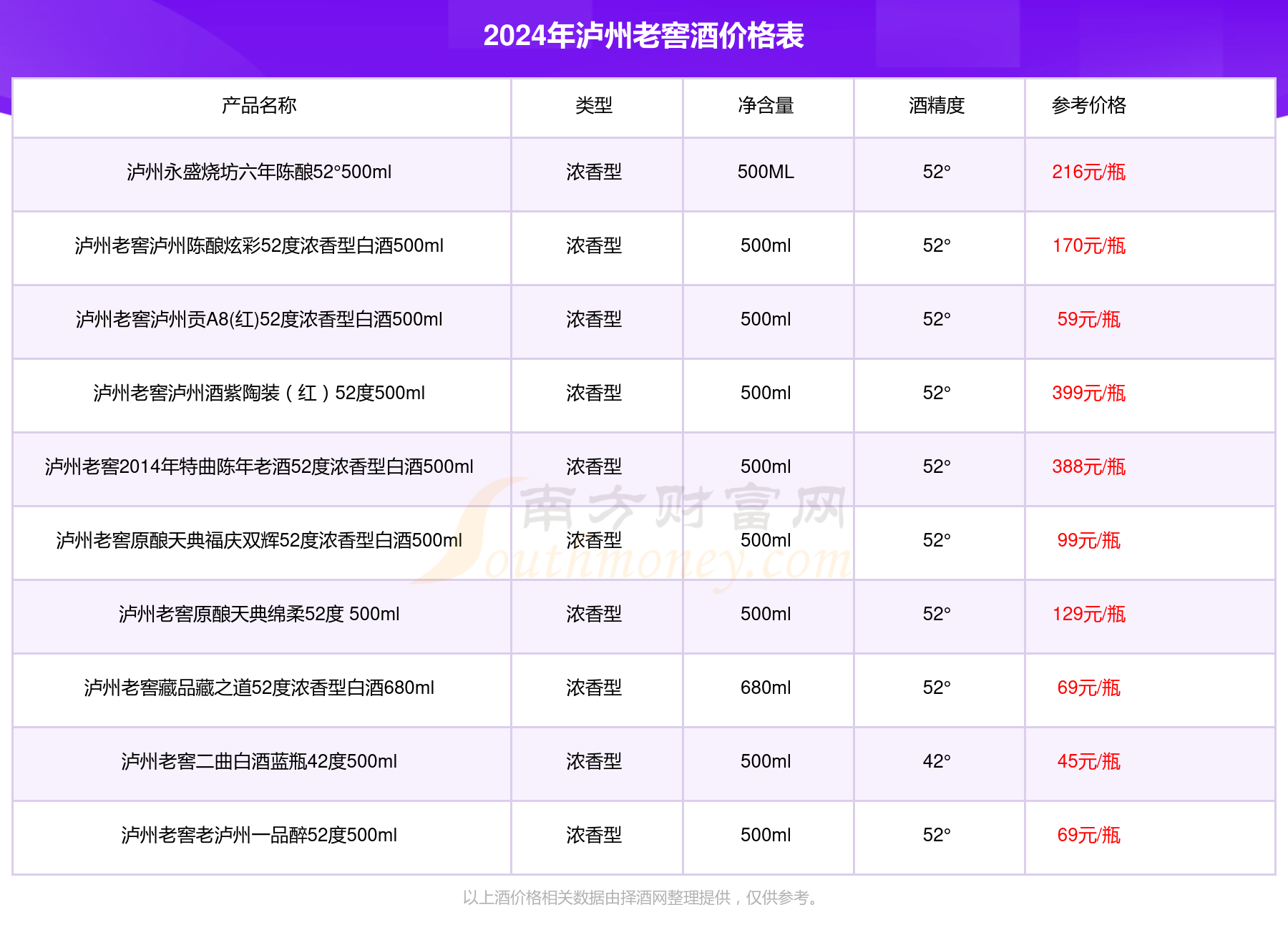Click 52° in the 藏之道 row
Image resolution: width=1288 pixels, height=930 pixels.
[937, 687]
